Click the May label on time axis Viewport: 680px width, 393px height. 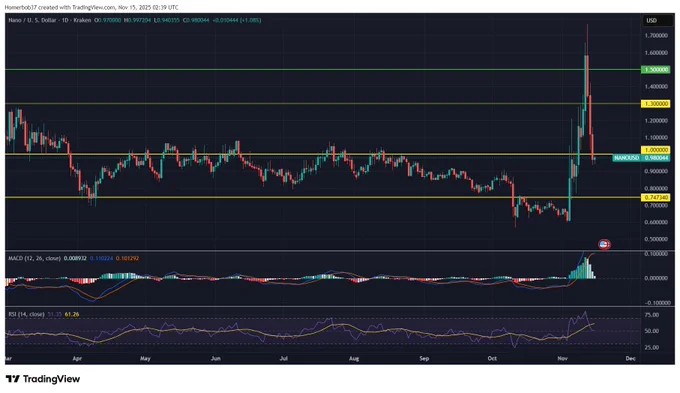tap(145, 359)
